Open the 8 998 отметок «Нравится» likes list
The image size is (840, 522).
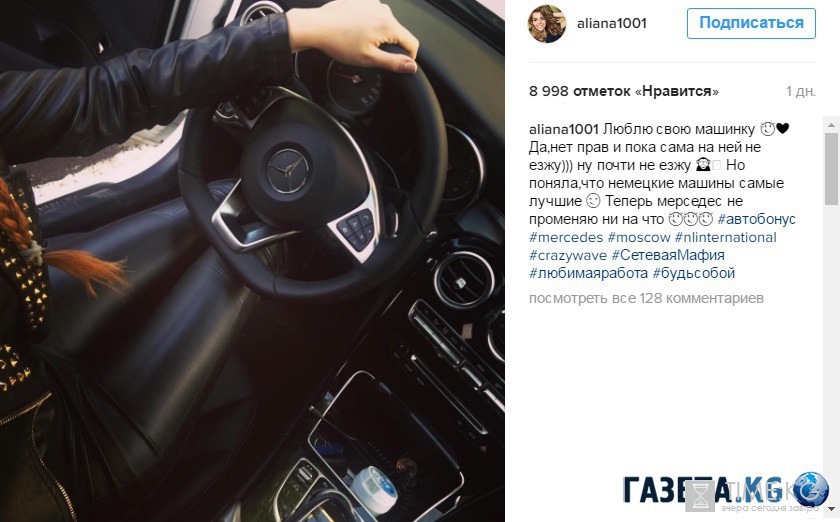point(624,92)
